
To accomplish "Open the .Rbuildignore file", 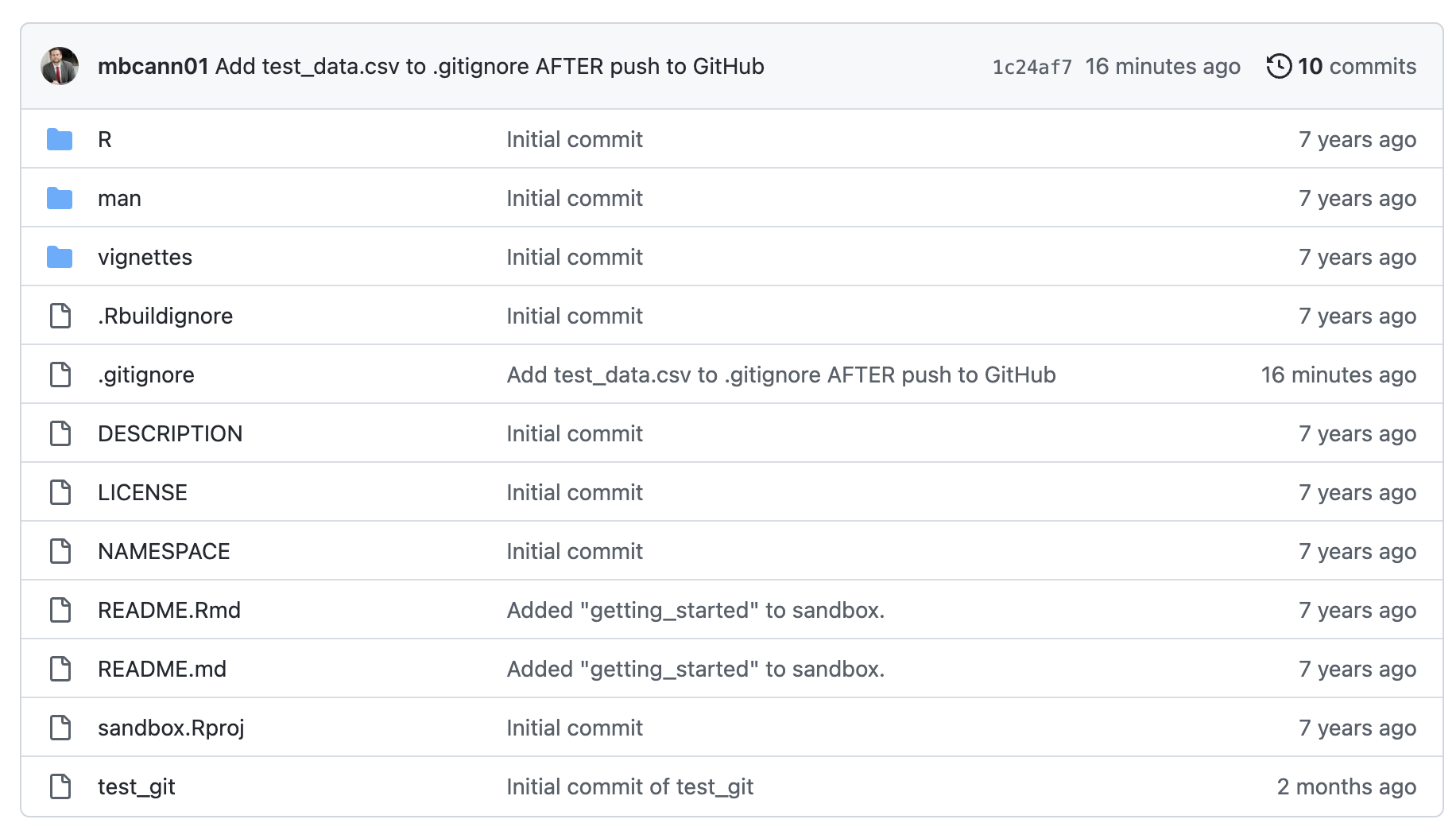I will tap(165, 316).
